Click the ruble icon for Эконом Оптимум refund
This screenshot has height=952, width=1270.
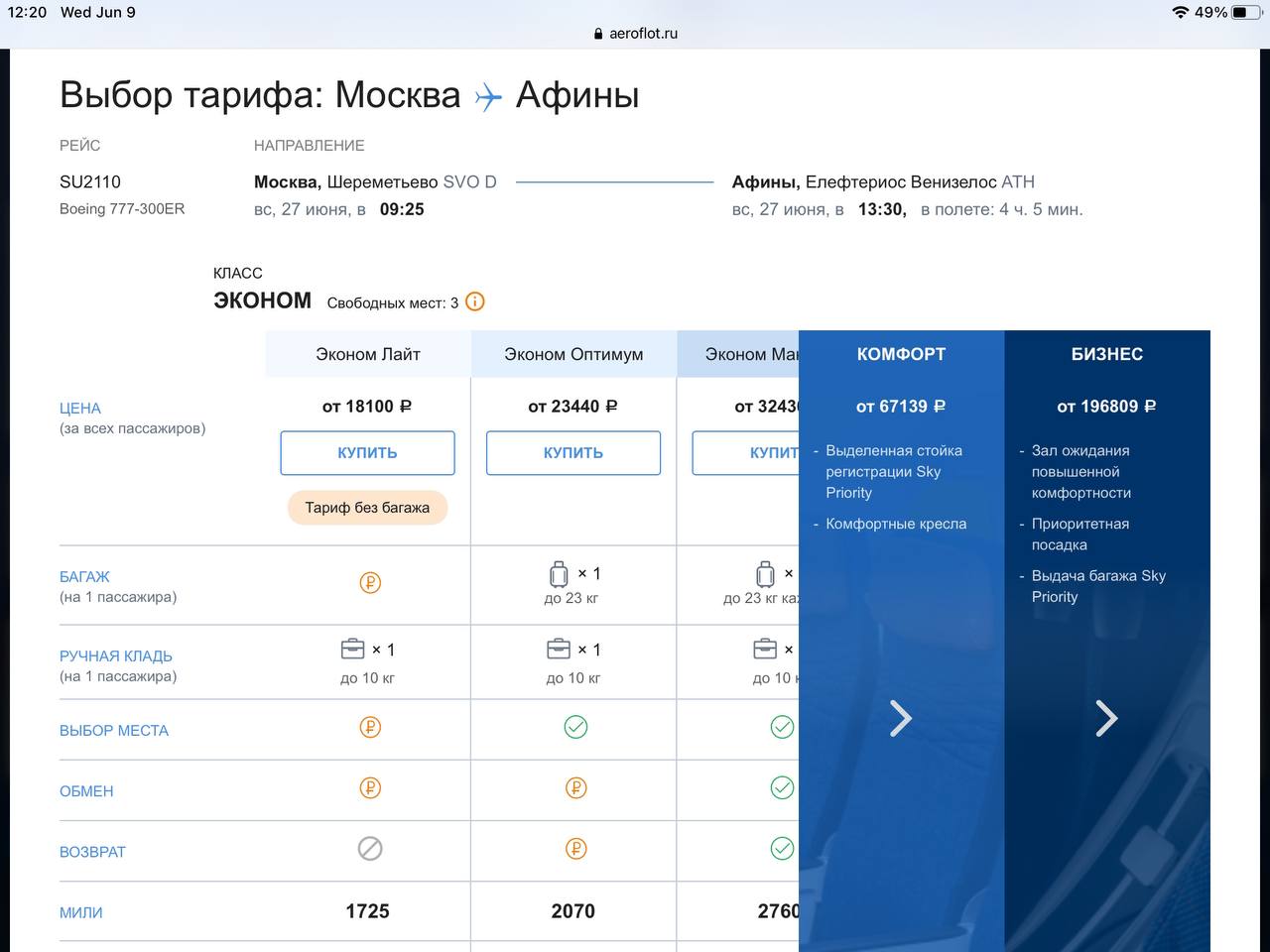tap(575, 849)
